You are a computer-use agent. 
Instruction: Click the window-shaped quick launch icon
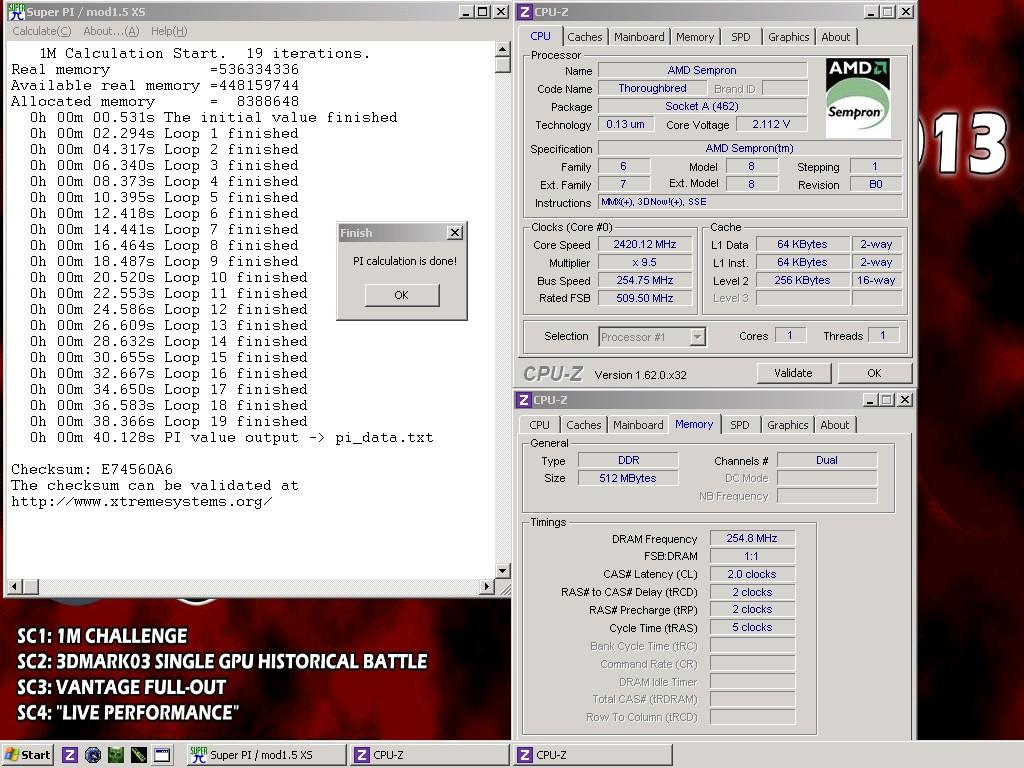click(162, 756)
